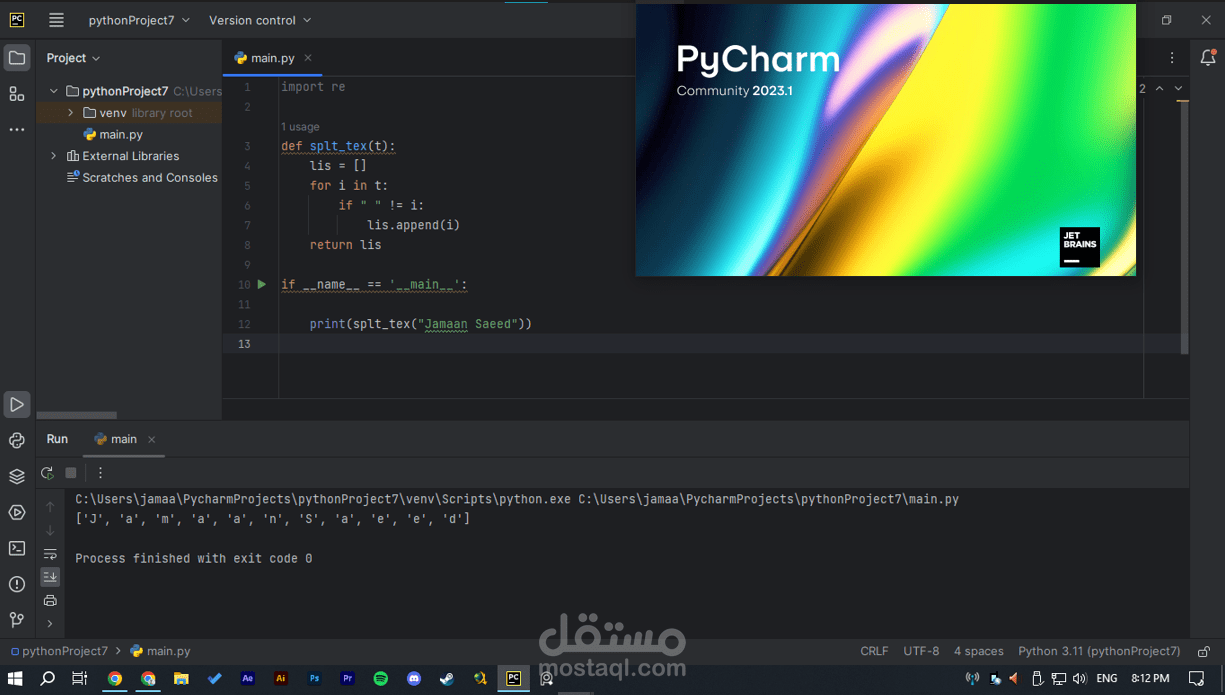
Task: Click the up stack trace arrow
Action: [x=50, y=507]
